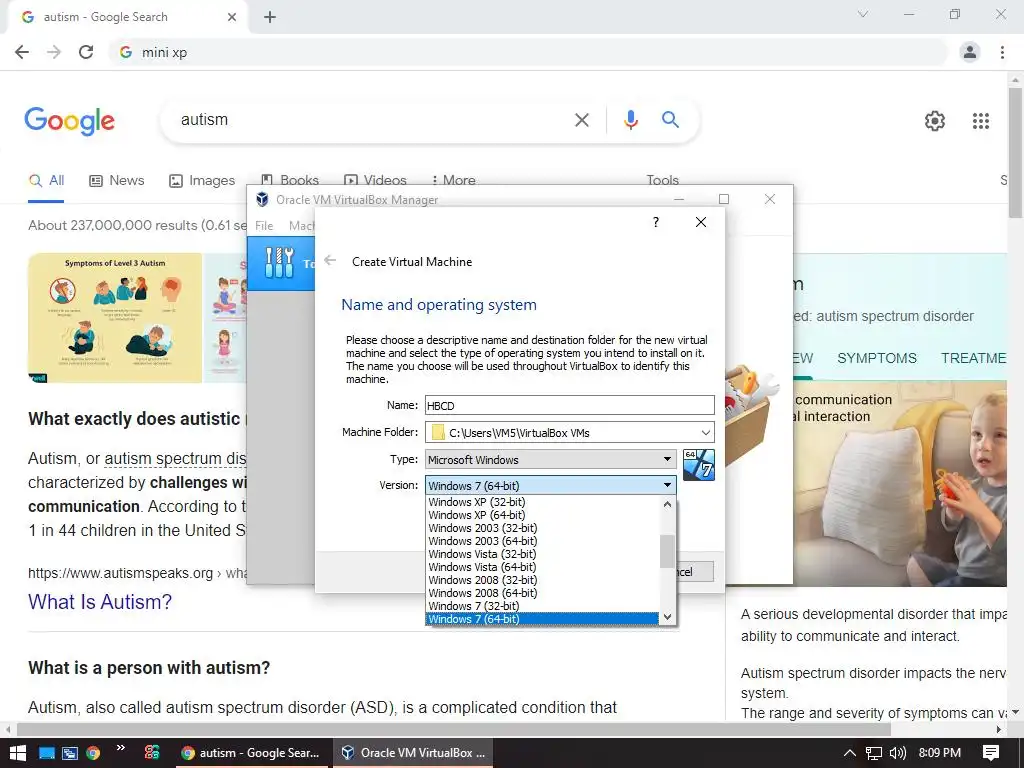The height and width of the screenshot is (768, 1024).
Task: Click the Version combo box showing Windows 7 (64-bit)
Action: (551, 485)
